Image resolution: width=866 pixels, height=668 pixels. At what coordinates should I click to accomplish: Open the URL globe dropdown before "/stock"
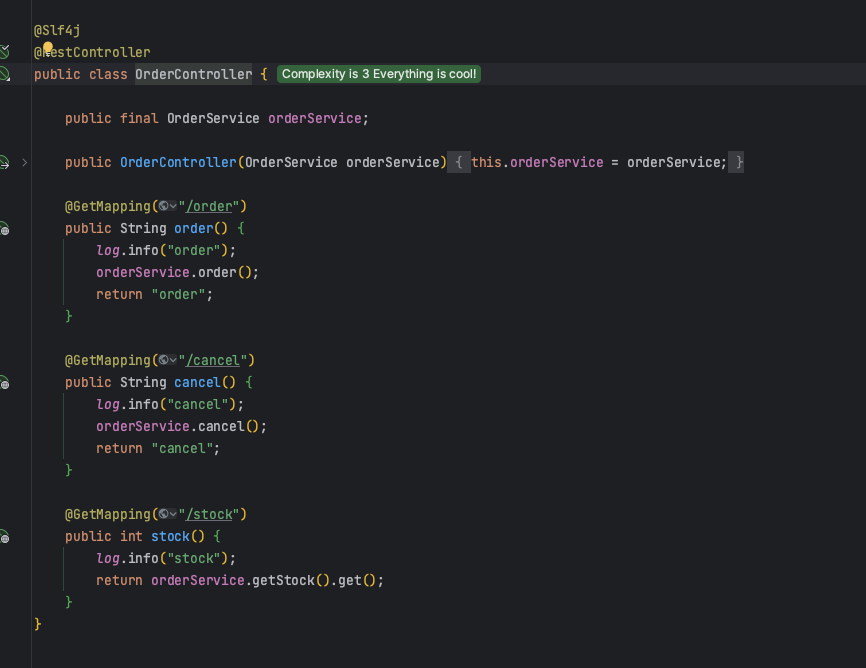(x=167, y=514)
